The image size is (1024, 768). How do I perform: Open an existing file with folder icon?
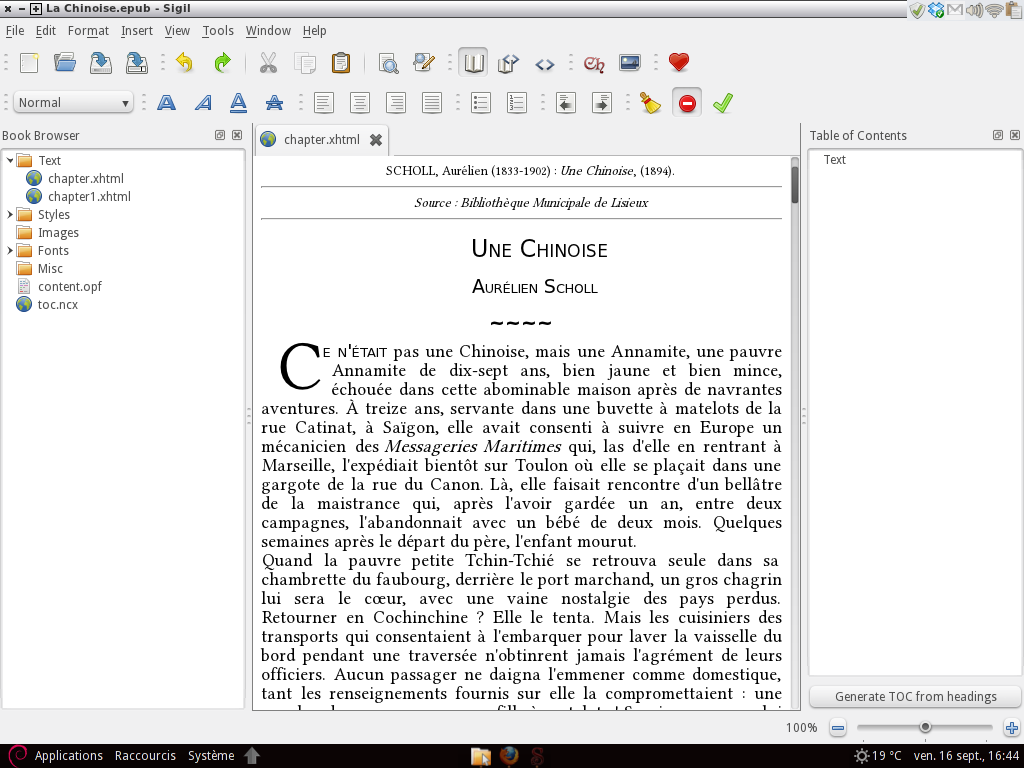(x=65, y=63)
